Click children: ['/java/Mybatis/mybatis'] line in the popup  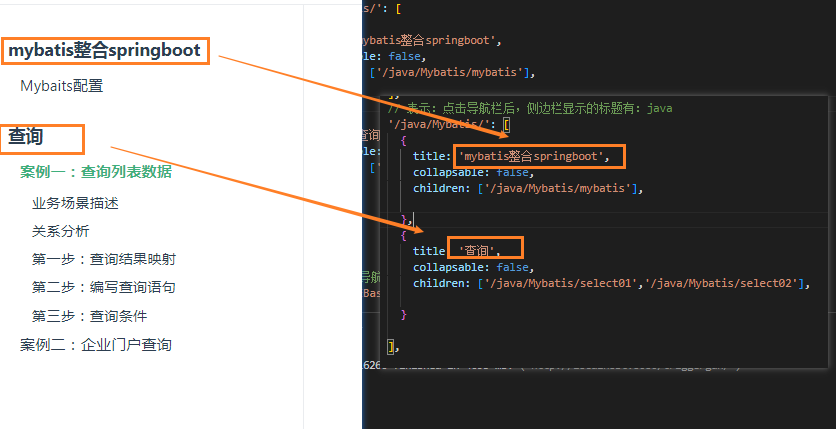(x=526, y=188)
